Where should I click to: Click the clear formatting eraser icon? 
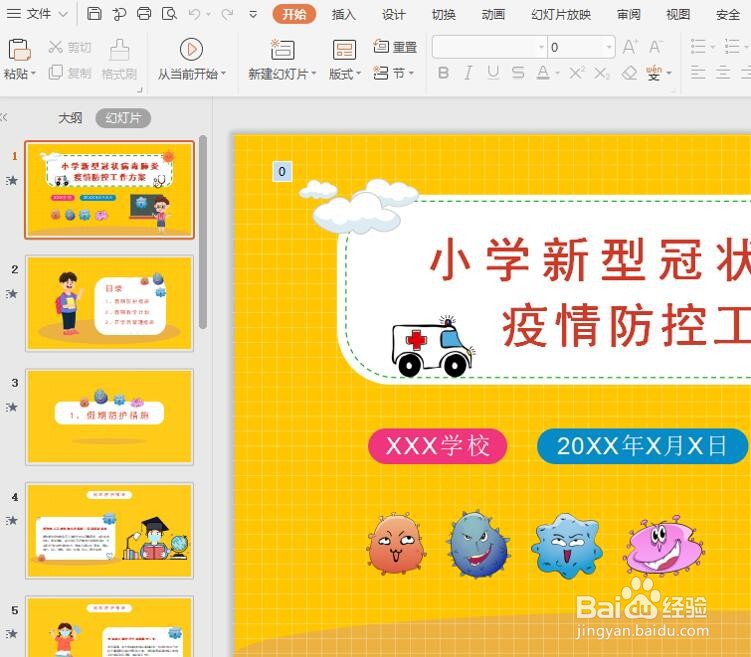[x=629, y=73]
